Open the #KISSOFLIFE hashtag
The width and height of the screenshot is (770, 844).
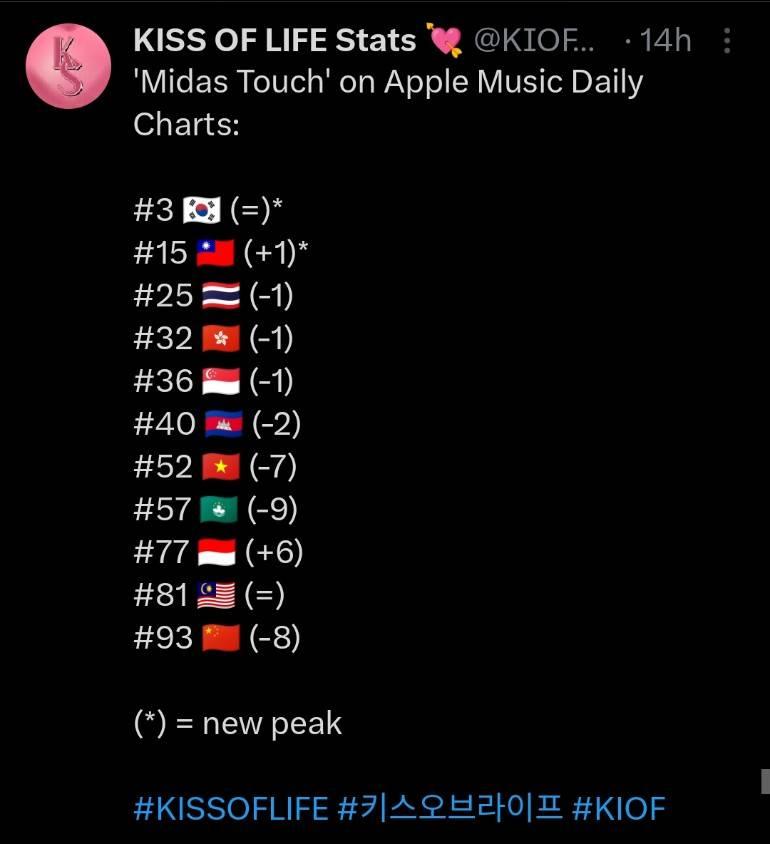231,808
